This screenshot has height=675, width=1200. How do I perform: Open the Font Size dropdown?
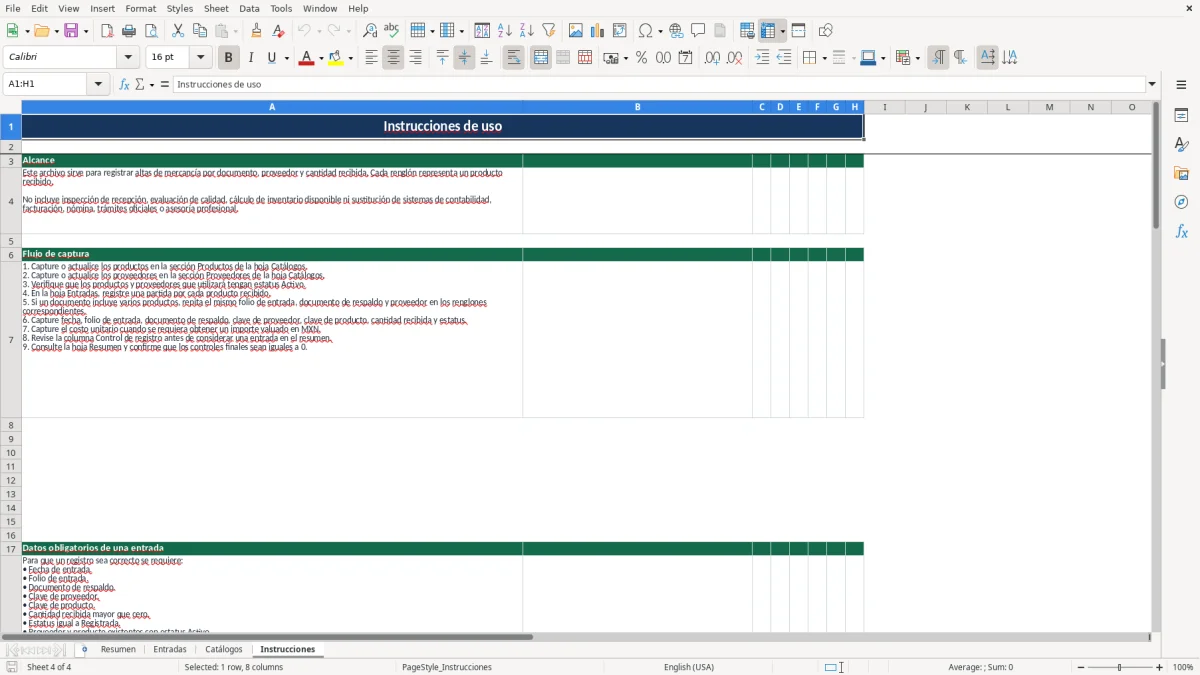click(201, 58)
